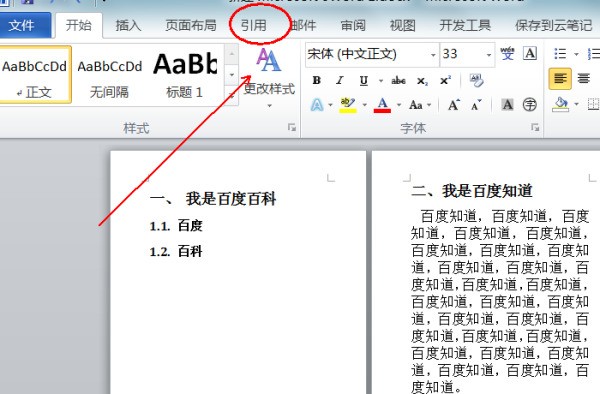Viewport: 600px width, 394px height.
Task: Toggle character border icon
Action: coord(530,54)
